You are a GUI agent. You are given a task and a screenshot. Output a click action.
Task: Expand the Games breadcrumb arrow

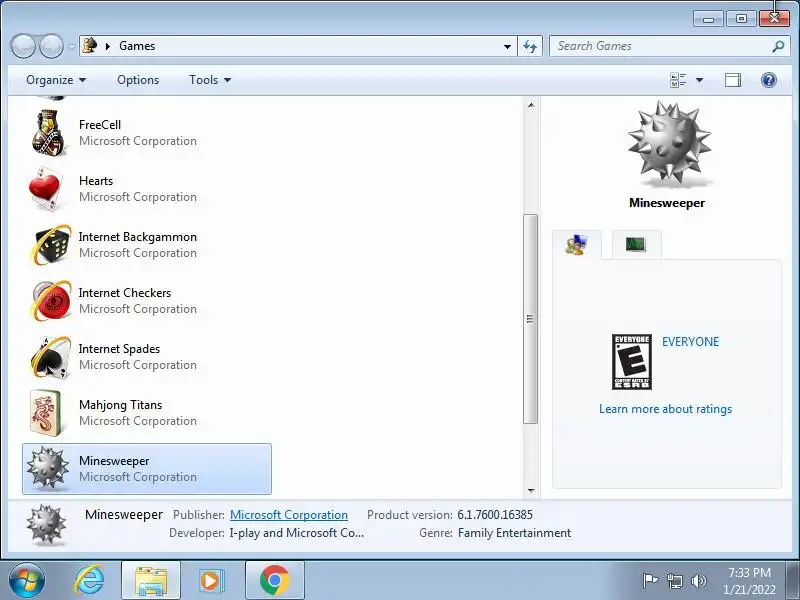point(108,46)
